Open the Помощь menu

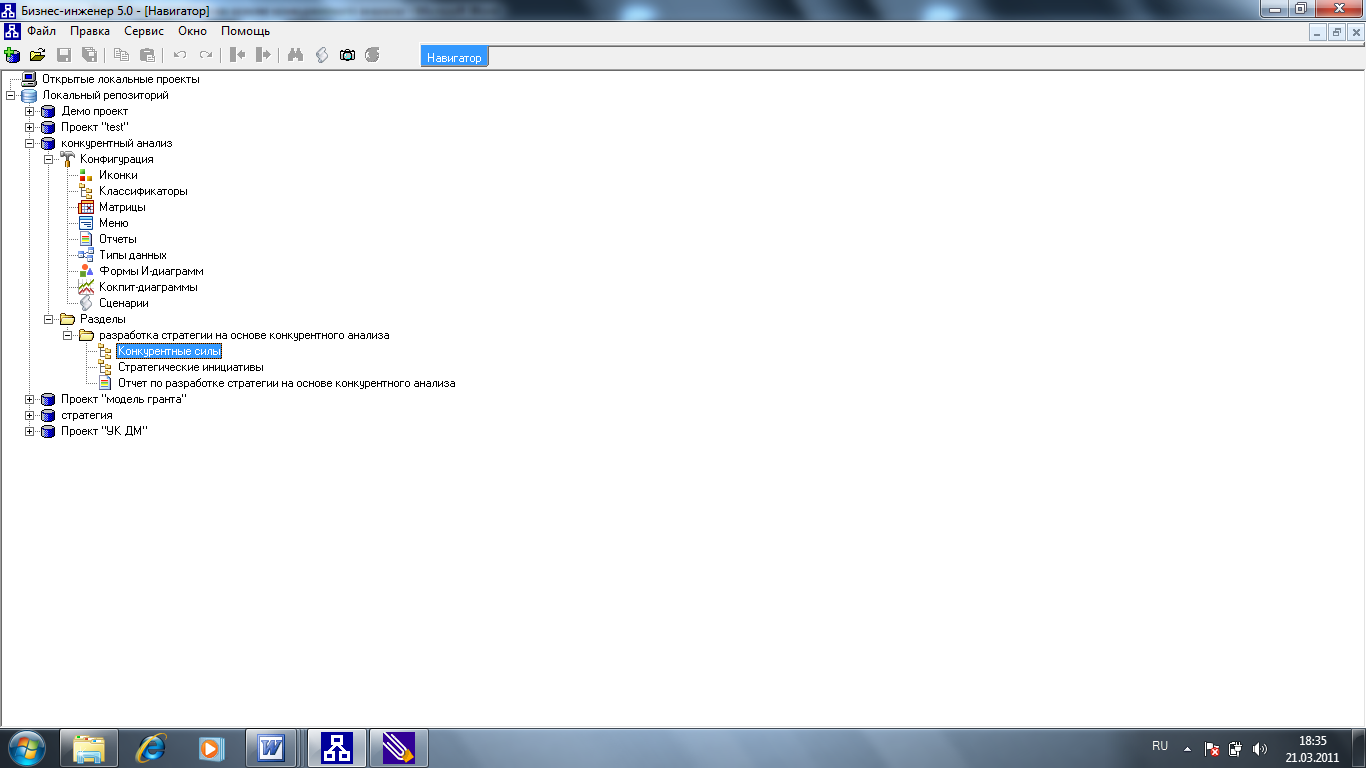(245, 31)
